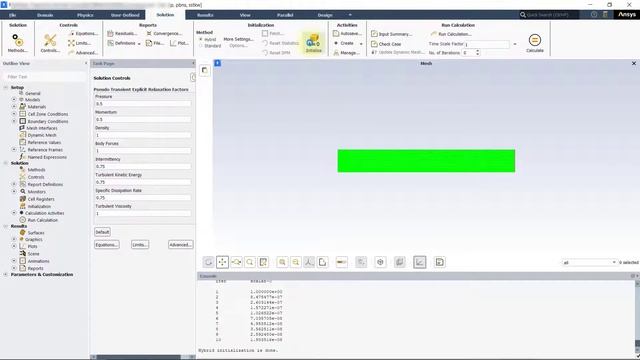Click Run Calculation... in the ribbon

pyautogui.click(x=451, y=34)
